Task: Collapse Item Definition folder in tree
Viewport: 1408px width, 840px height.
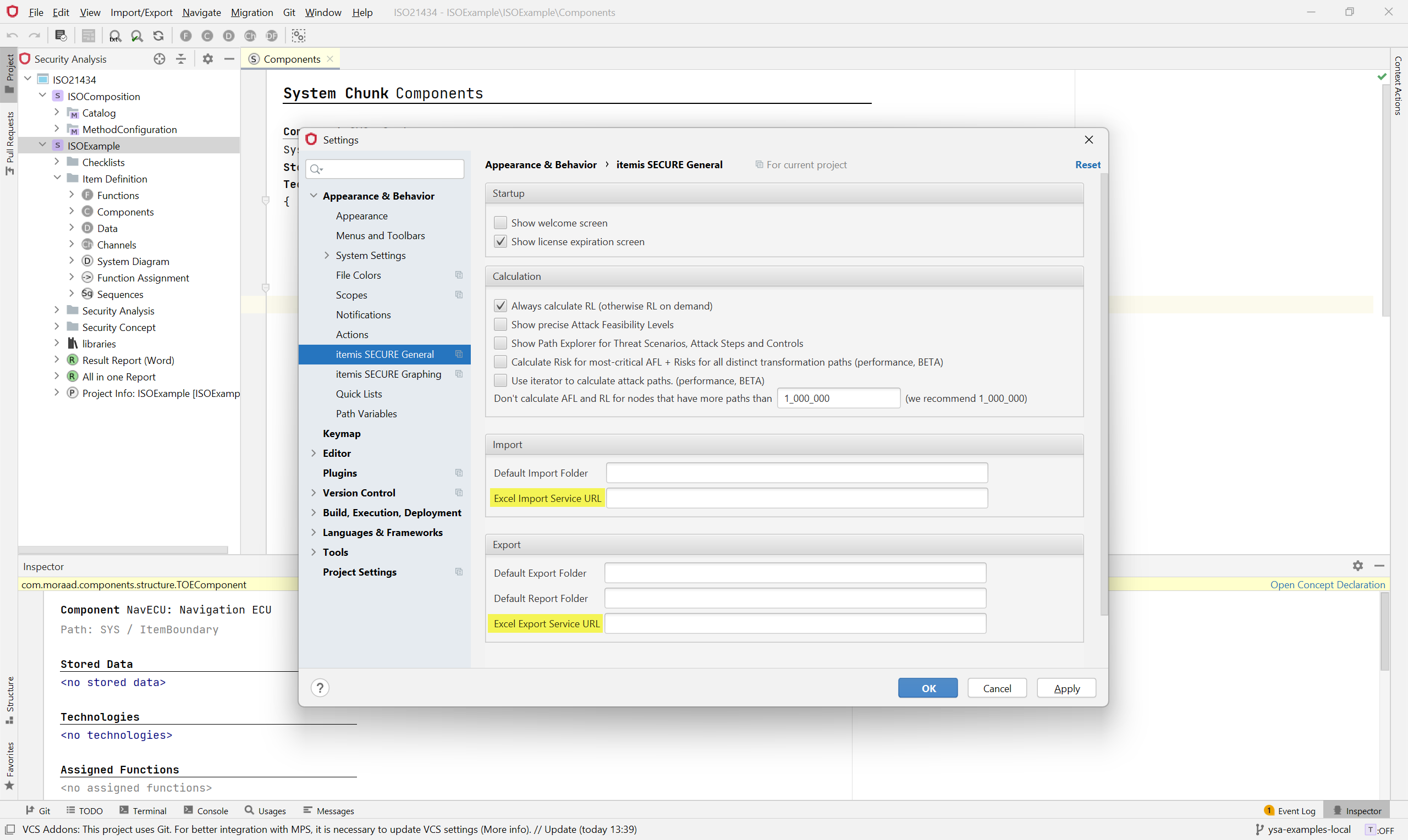Action: [x=57, y=178]
